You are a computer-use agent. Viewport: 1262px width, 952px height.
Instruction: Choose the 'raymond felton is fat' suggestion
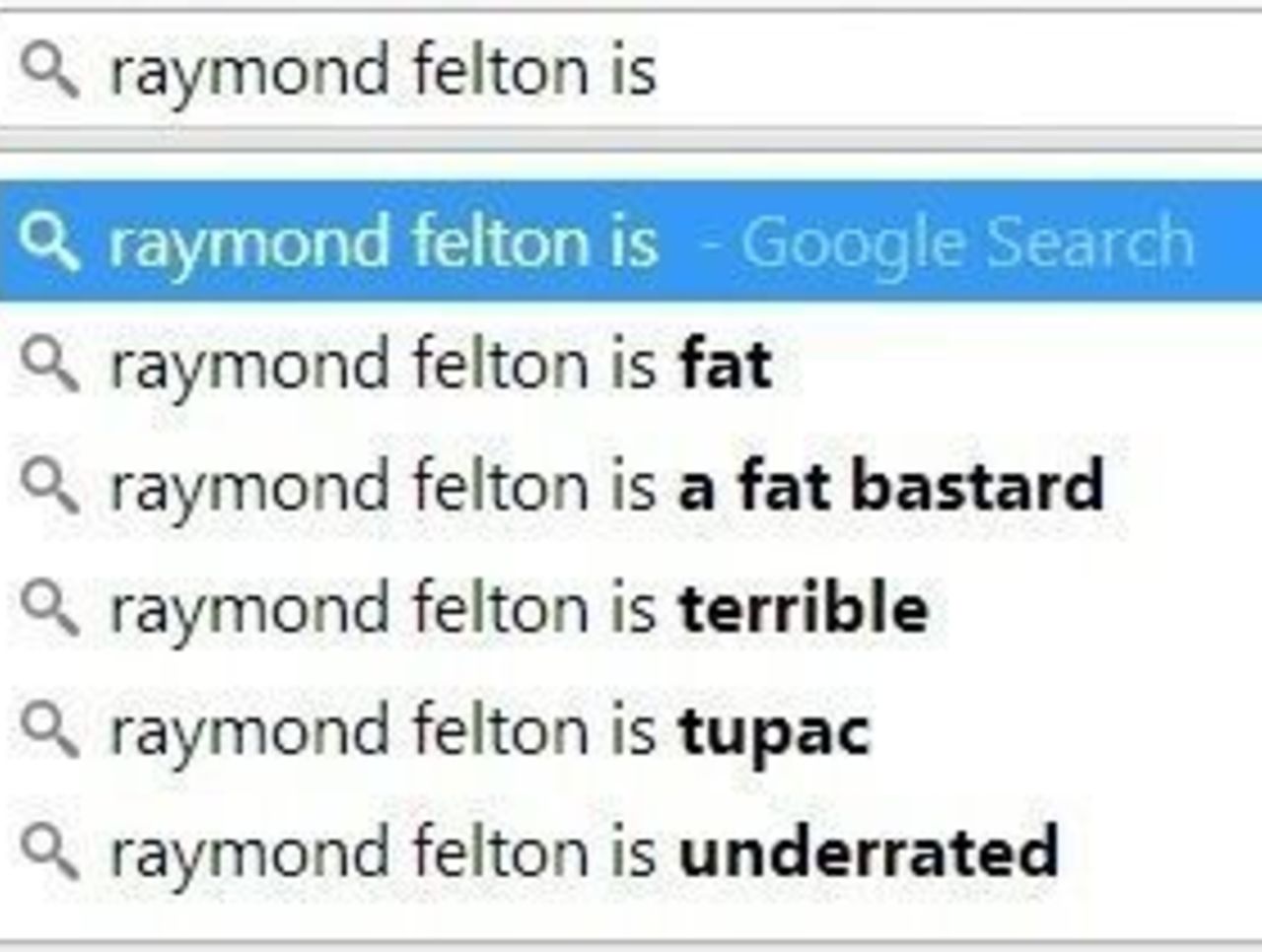440,365
